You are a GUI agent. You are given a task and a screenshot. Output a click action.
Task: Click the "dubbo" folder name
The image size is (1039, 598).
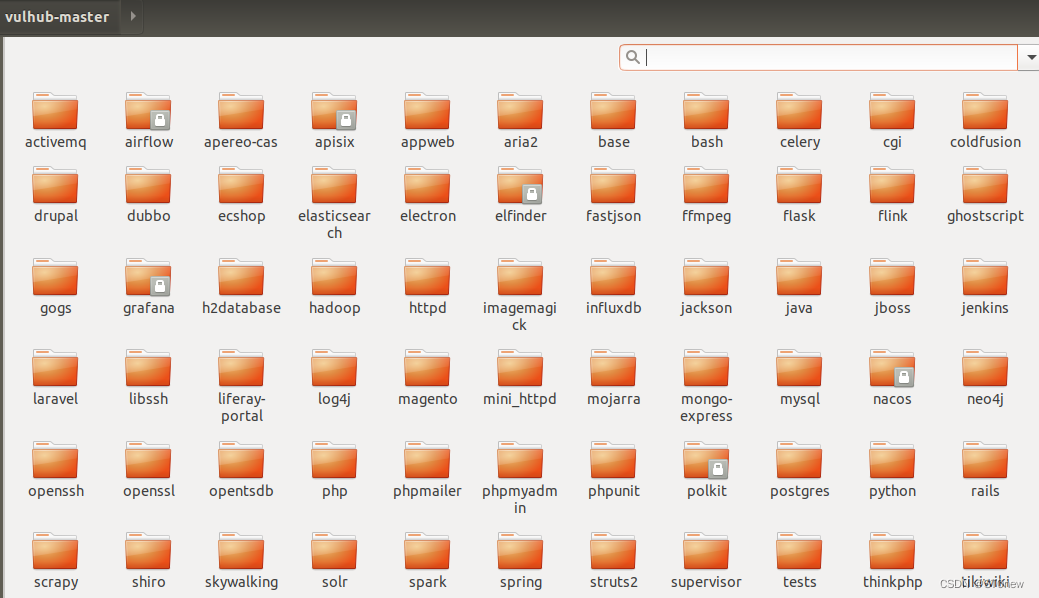coord(148,216)
